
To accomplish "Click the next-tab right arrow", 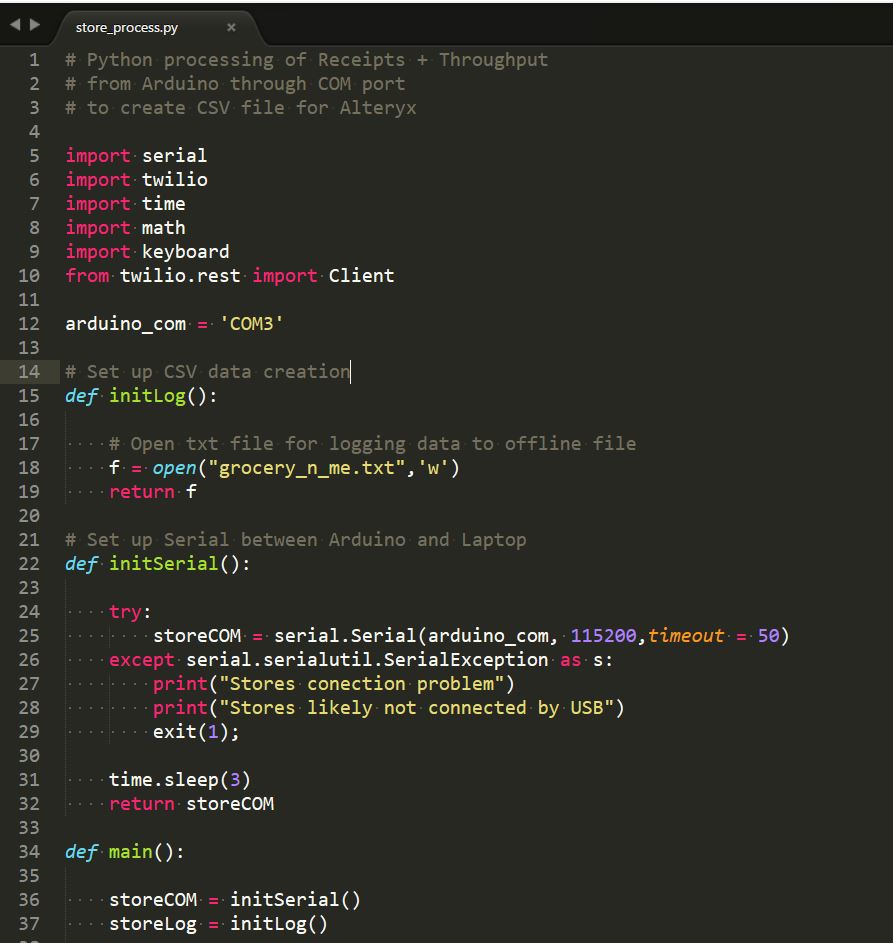I will [35, 25].
